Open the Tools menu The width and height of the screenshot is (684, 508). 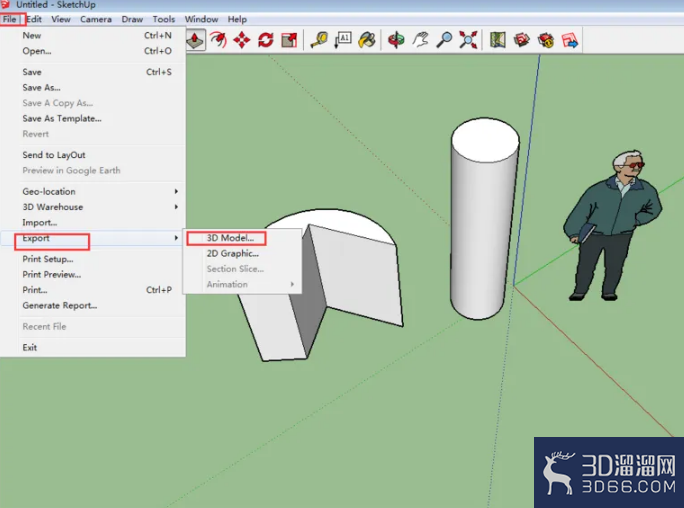(x=164, y=19)
